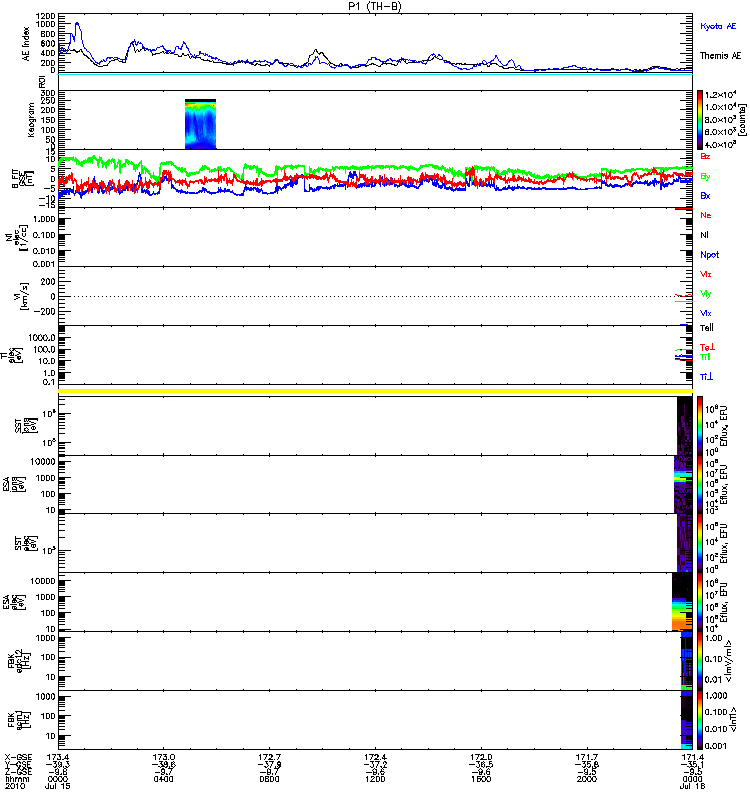Click the 1000.0 tick on Ti axis
The image size is (750, 800).
tap(41, 338)
